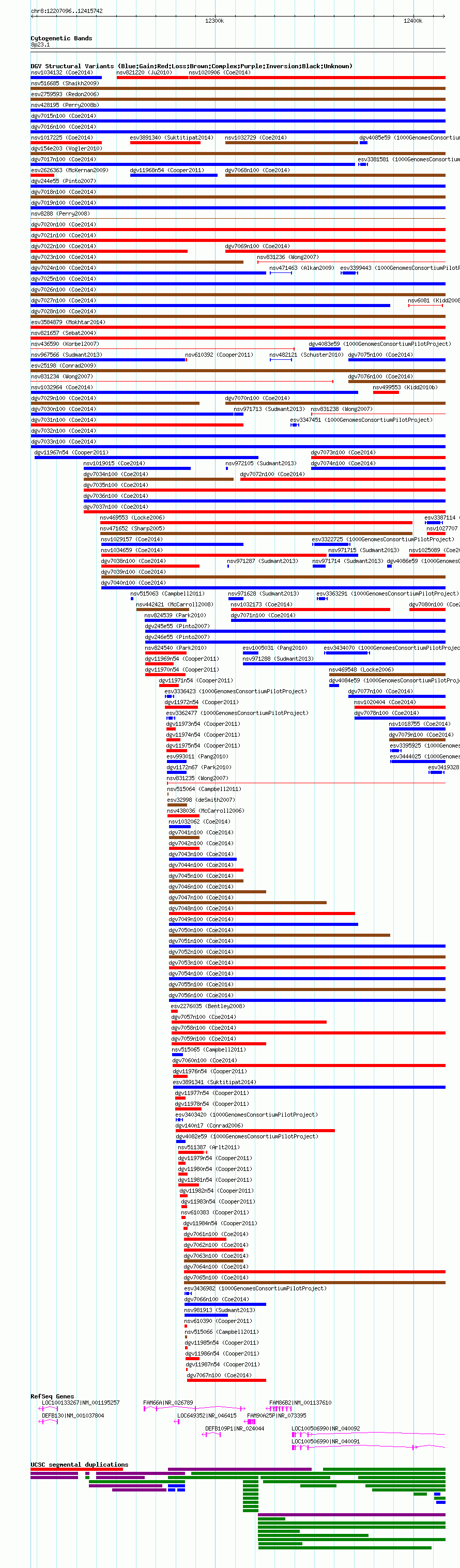The height and width of the screenshot is (1568, 460).
Task: Select variant dgv1172n67 (Park2010)
Action: coord(199,768)
